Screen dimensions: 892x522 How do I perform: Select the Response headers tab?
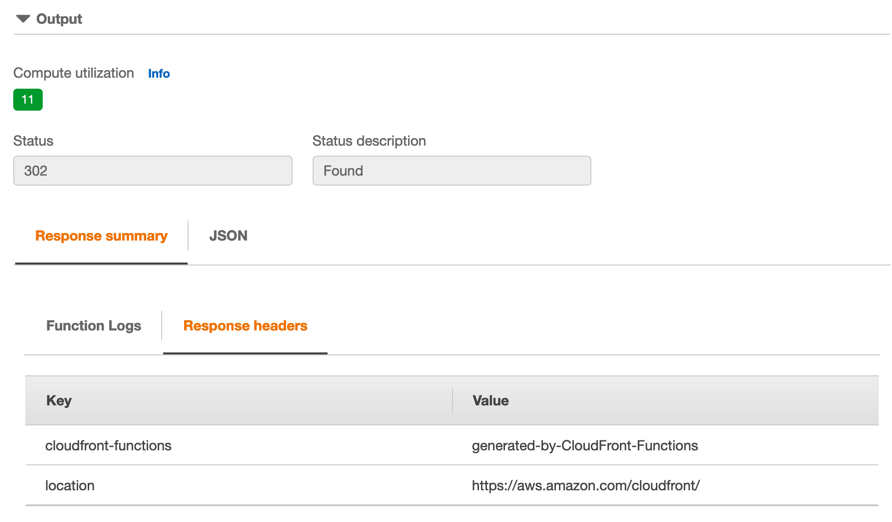(245, 326)
